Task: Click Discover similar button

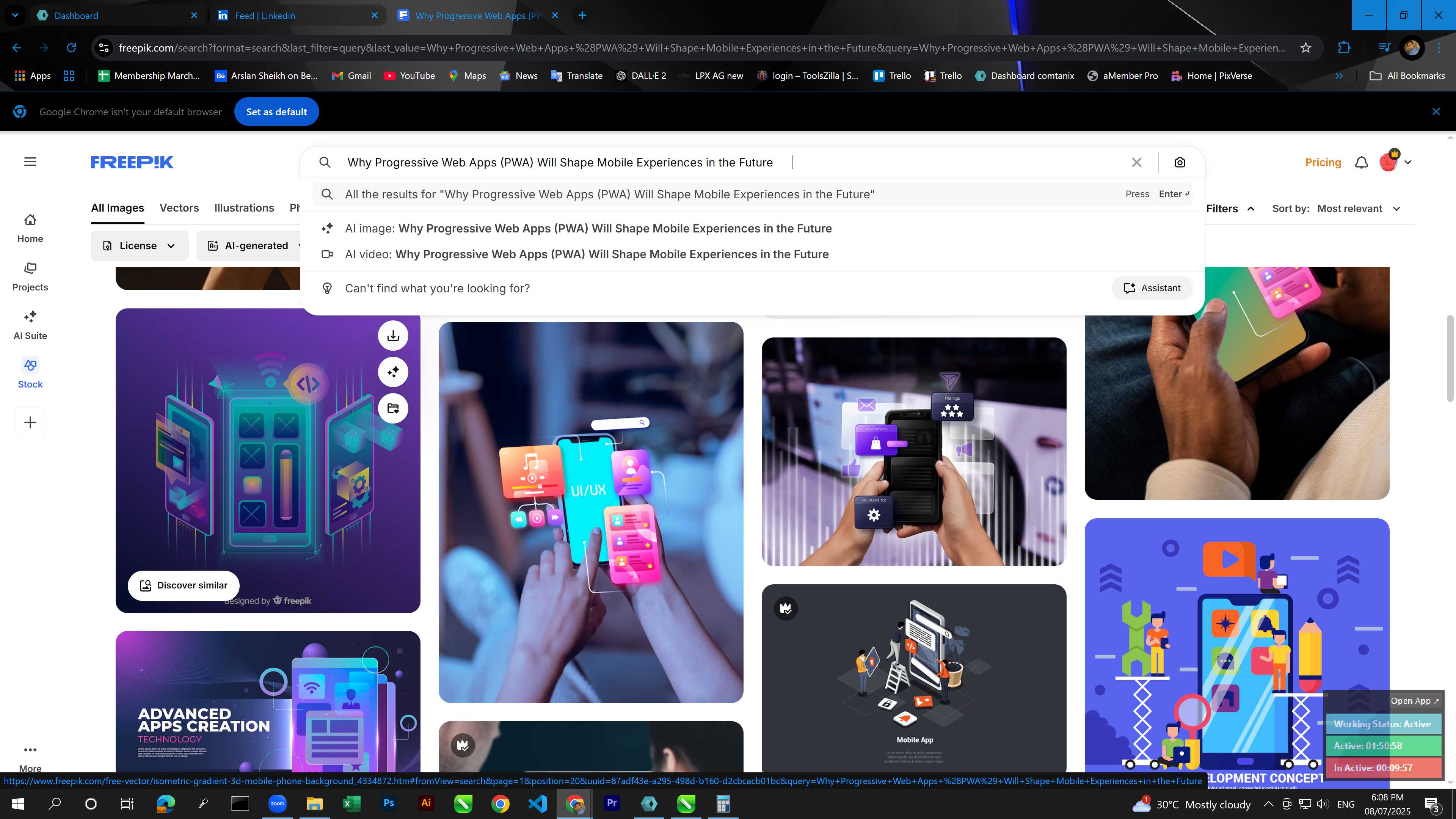Action: tap(183, 585)
